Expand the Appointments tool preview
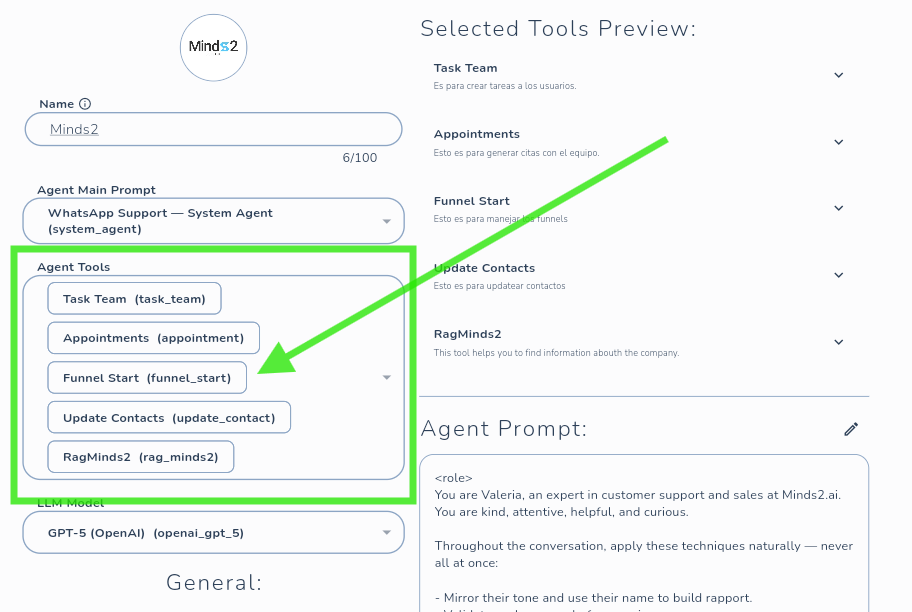Viewport: 912px width, 612px height. click(x=839, y=142)
